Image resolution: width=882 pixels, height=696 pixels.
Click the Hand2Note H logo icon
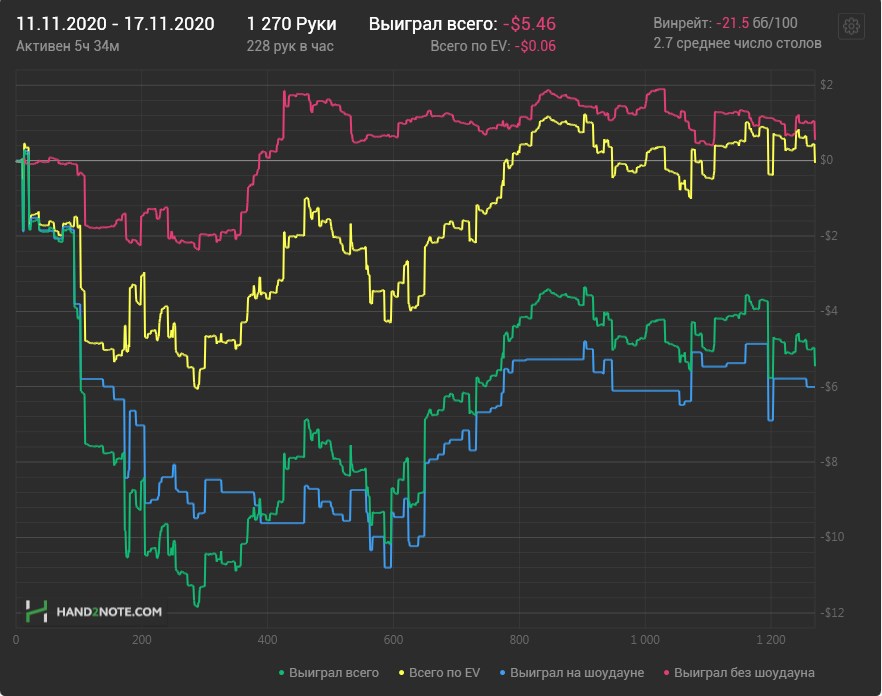(36, 610)
